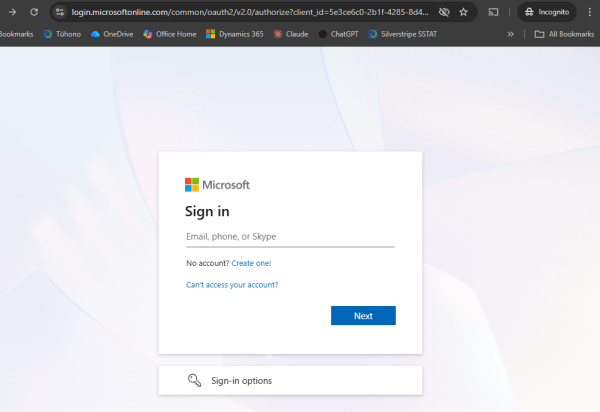Open the Office Home bookmark
Screen dimensions: 600x412
point(169,34)
